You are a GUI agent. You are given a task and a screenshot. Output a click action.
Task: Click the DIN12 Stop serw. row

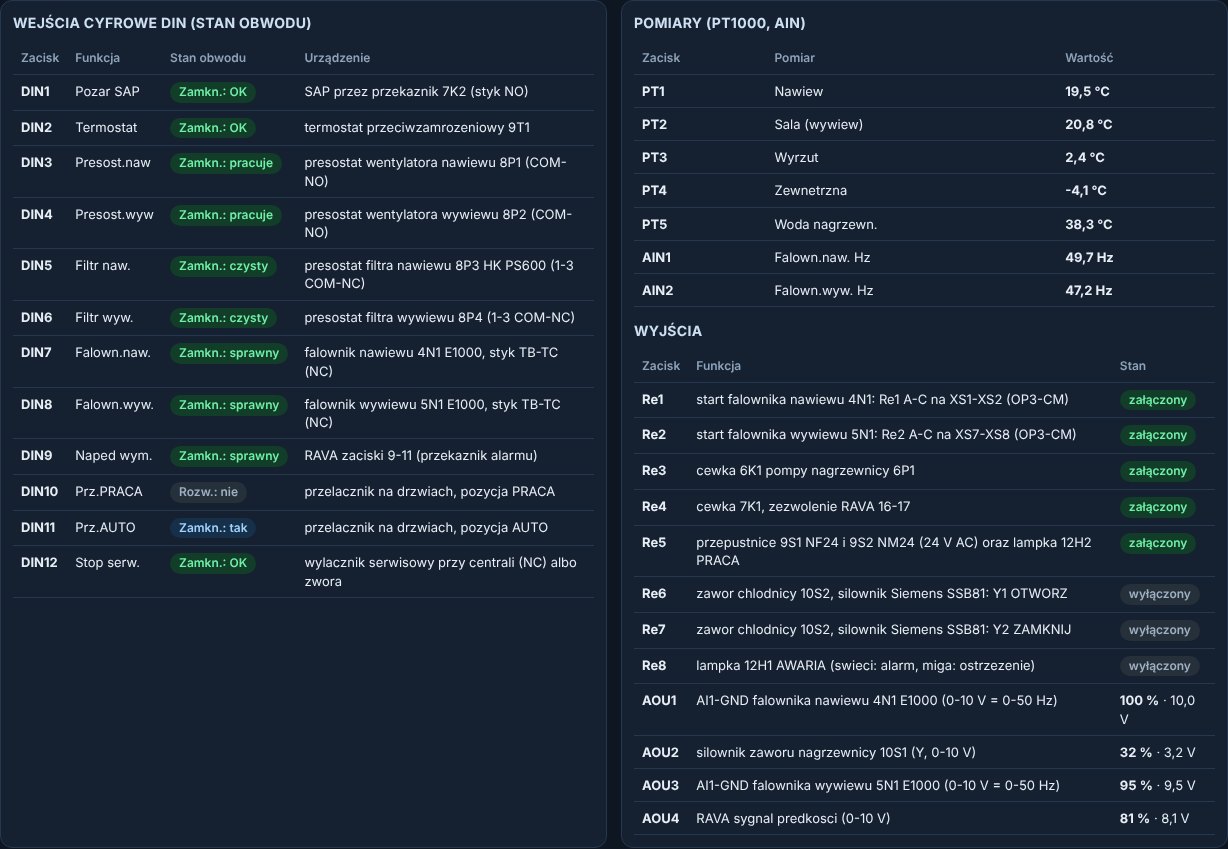point(304,572)
